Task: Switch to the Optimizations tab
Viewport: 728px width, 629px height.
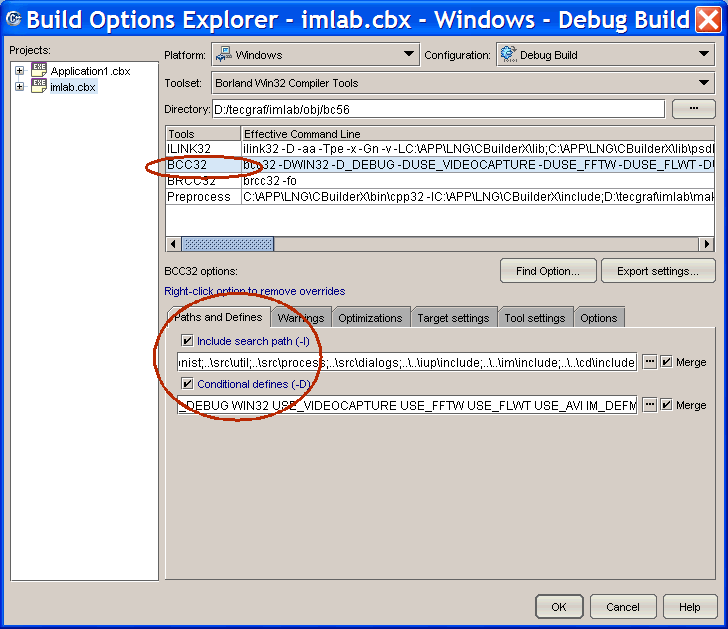Action: [370, 318]
